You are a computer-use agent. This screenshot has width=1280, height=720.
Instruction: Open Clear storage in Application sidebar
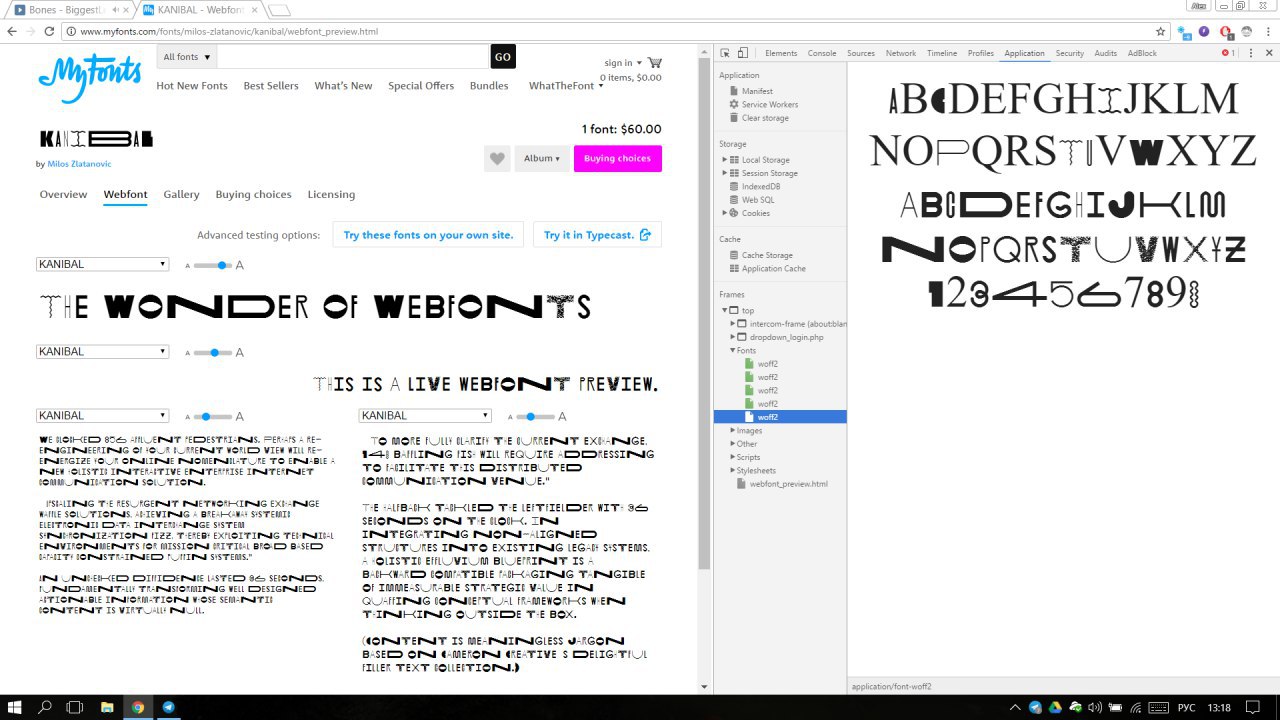(765, 118)
